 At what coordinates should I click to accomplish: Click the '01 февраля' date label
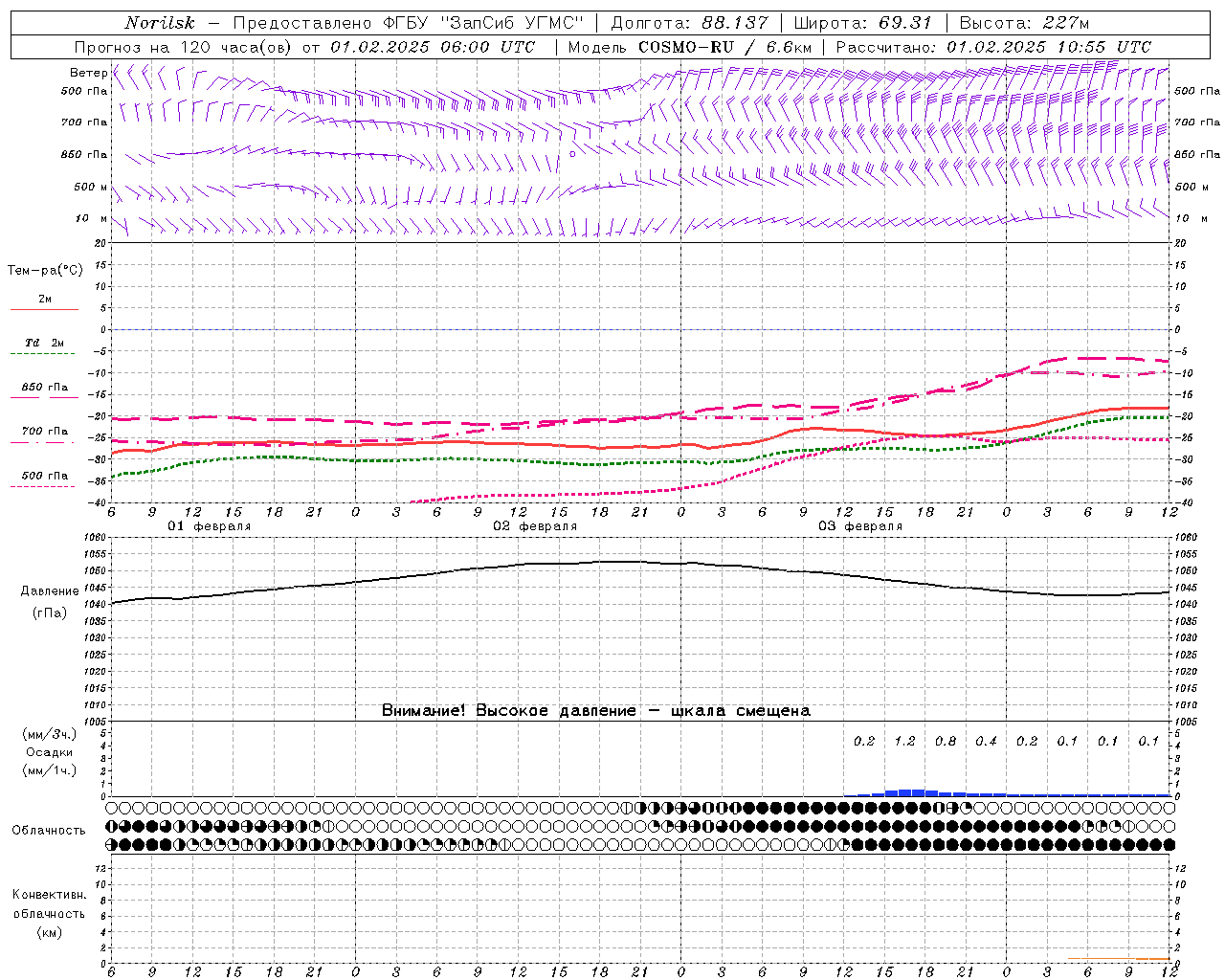(210, 526)
